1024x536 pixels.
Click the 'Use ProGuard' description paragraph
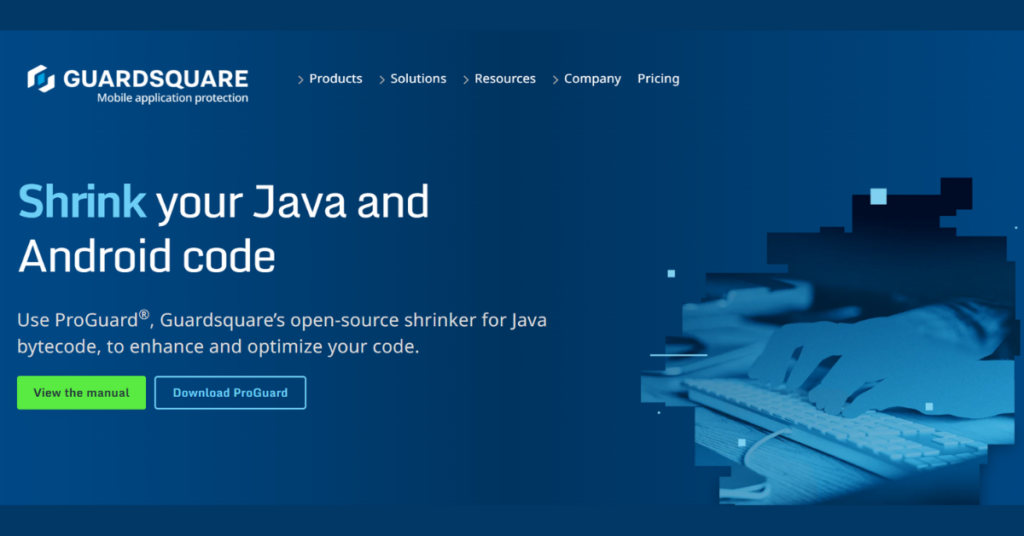tap(282, 333)
